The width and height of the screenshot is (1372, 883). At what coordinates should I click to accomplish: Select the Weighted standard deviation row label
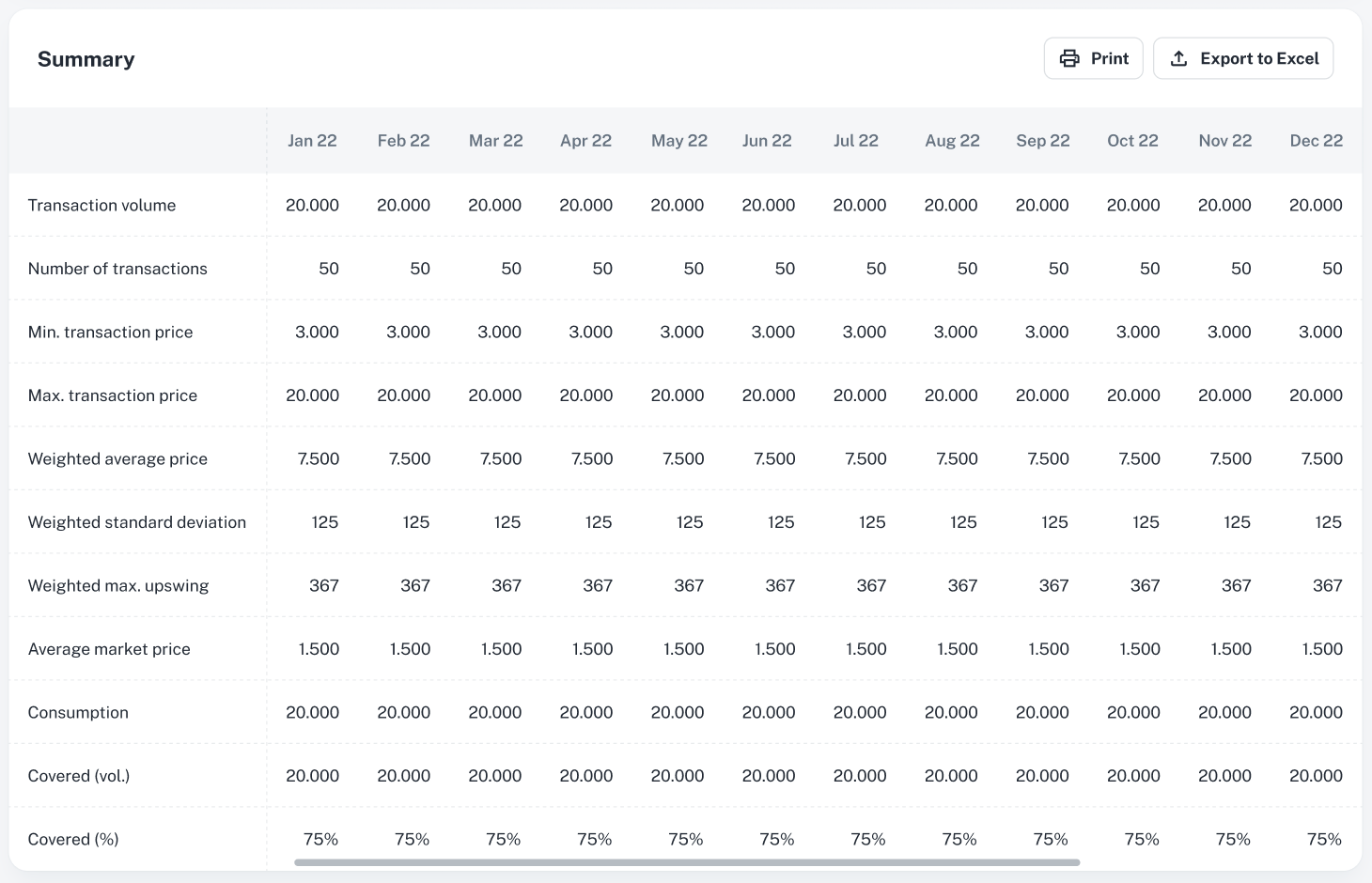137,522
